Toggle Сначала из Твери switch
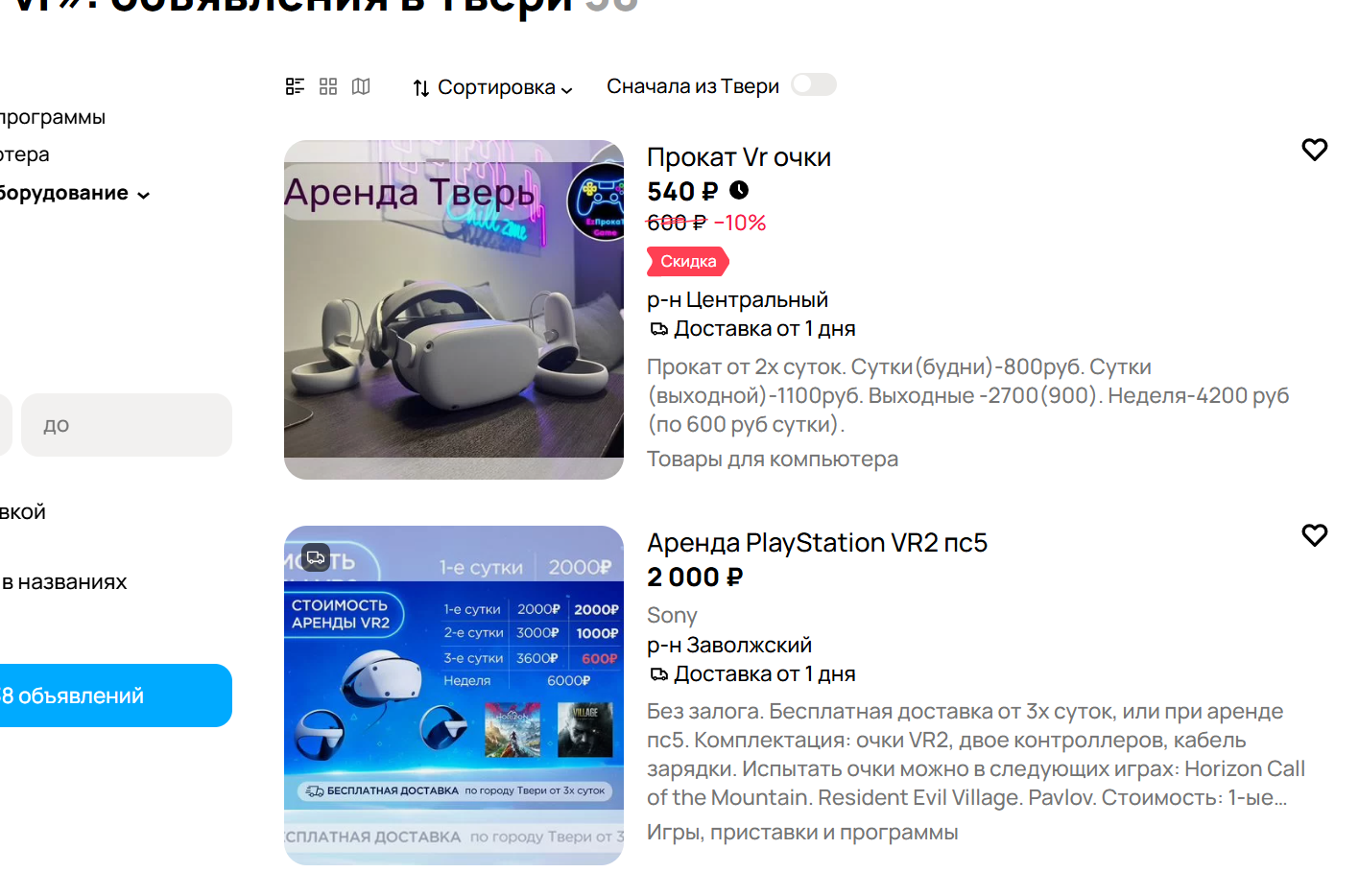The width and height of the screenshot is (1359, 896). point(814,85)
